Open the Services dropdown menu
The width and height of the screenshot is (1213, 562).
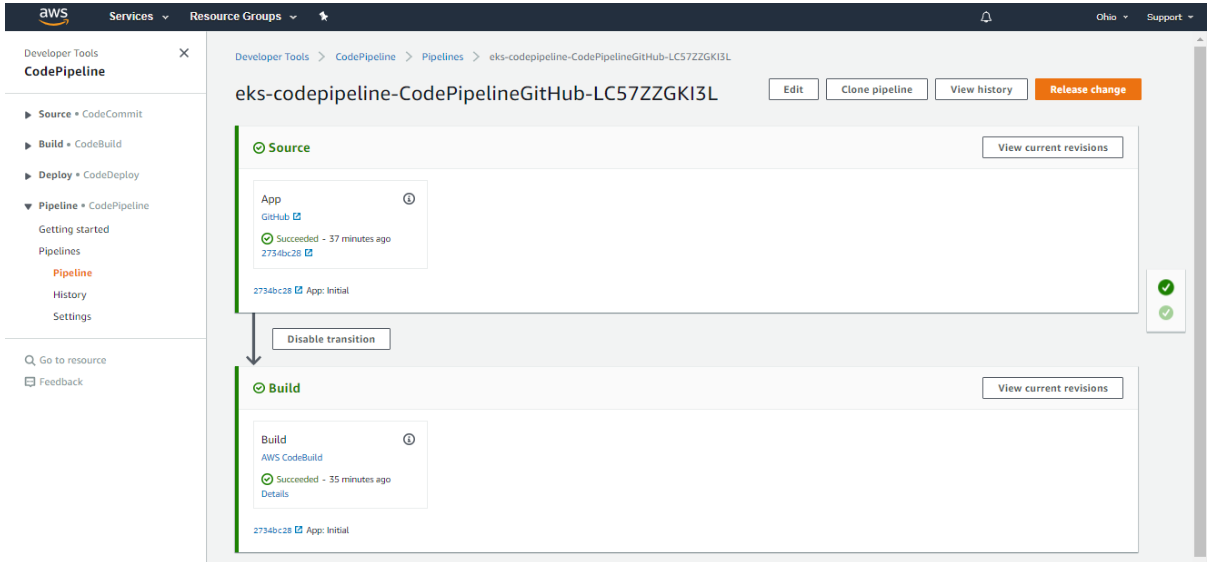point(139,16)
